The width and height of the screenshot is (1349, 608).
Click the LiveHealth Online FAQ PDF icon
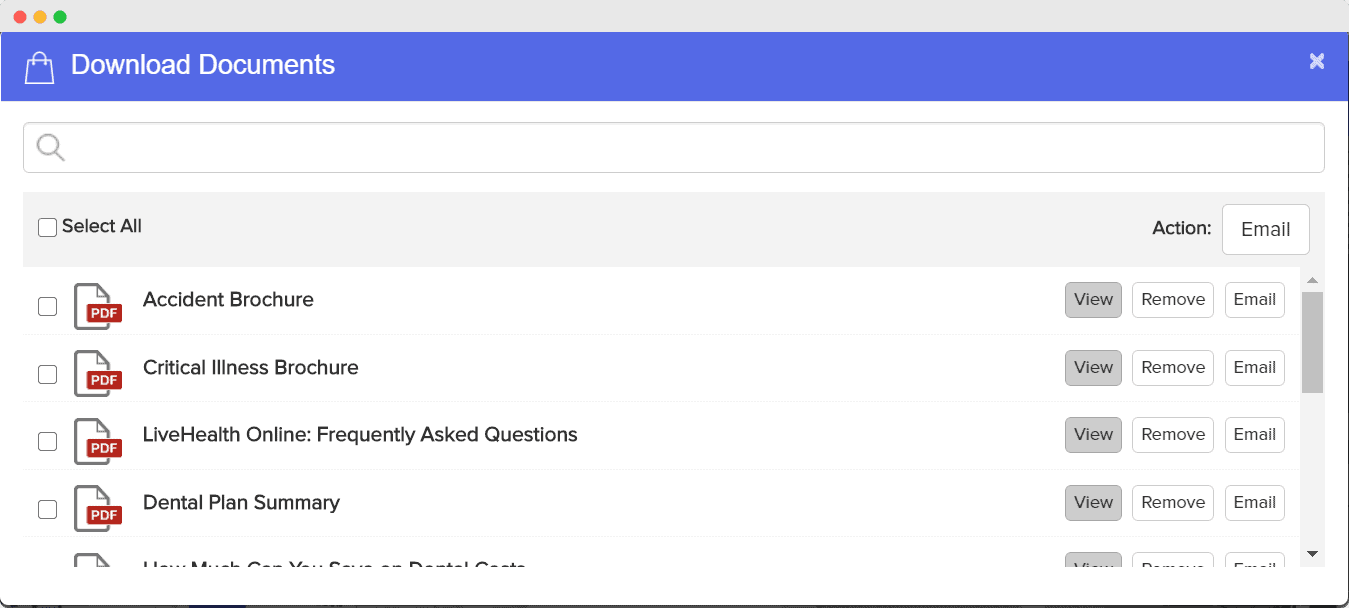pyautogui.click(x=97, y=440)
